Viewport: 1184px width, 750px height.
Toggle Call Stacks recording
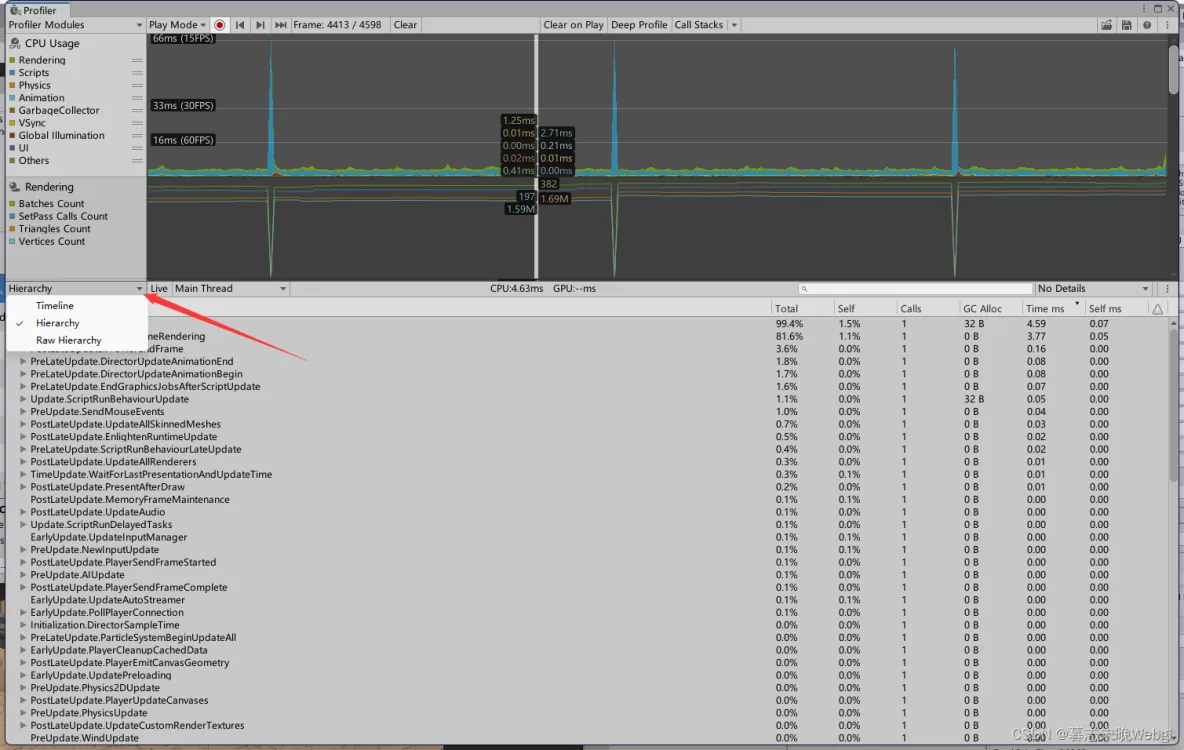tap(698, 25)
